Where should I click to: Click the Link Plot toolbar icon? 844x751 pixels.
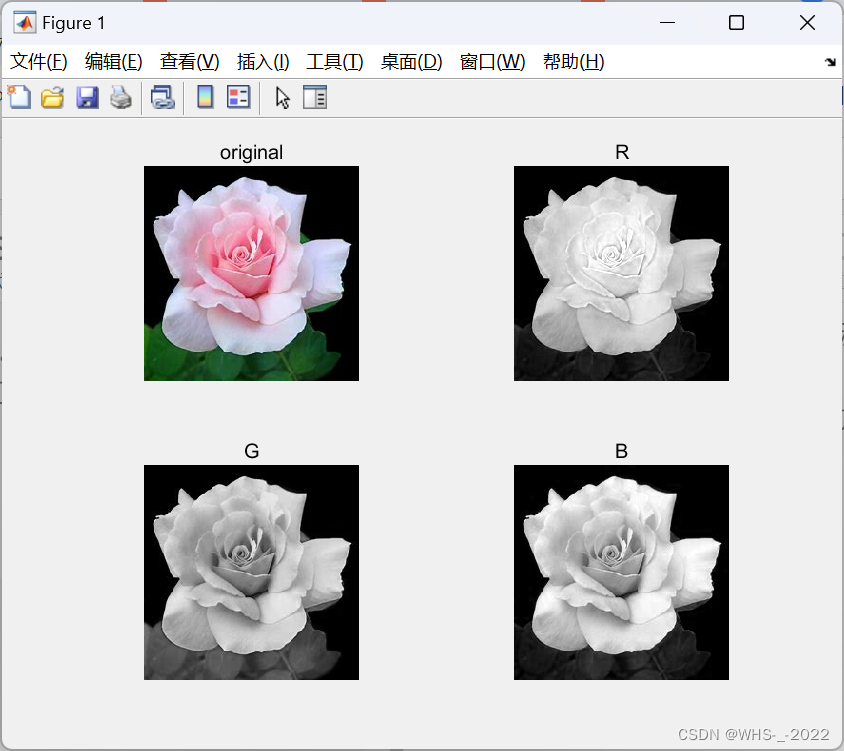[x=163, y=98]
